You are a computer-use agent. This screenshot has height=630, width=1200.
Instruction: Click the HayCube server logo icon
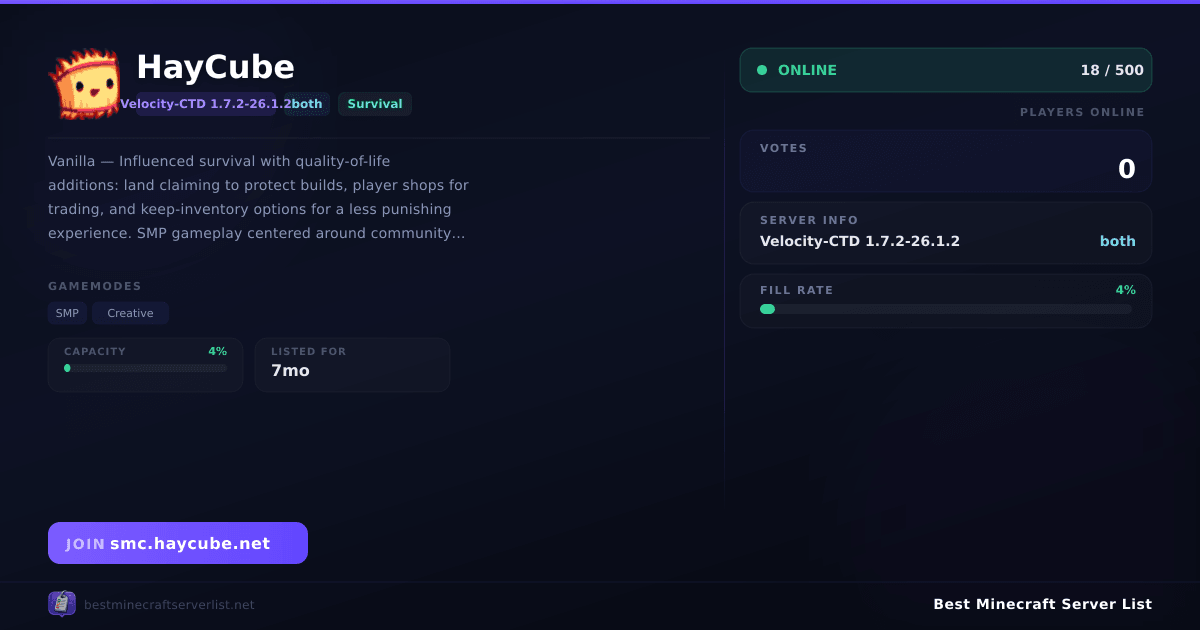coord(84,84)
